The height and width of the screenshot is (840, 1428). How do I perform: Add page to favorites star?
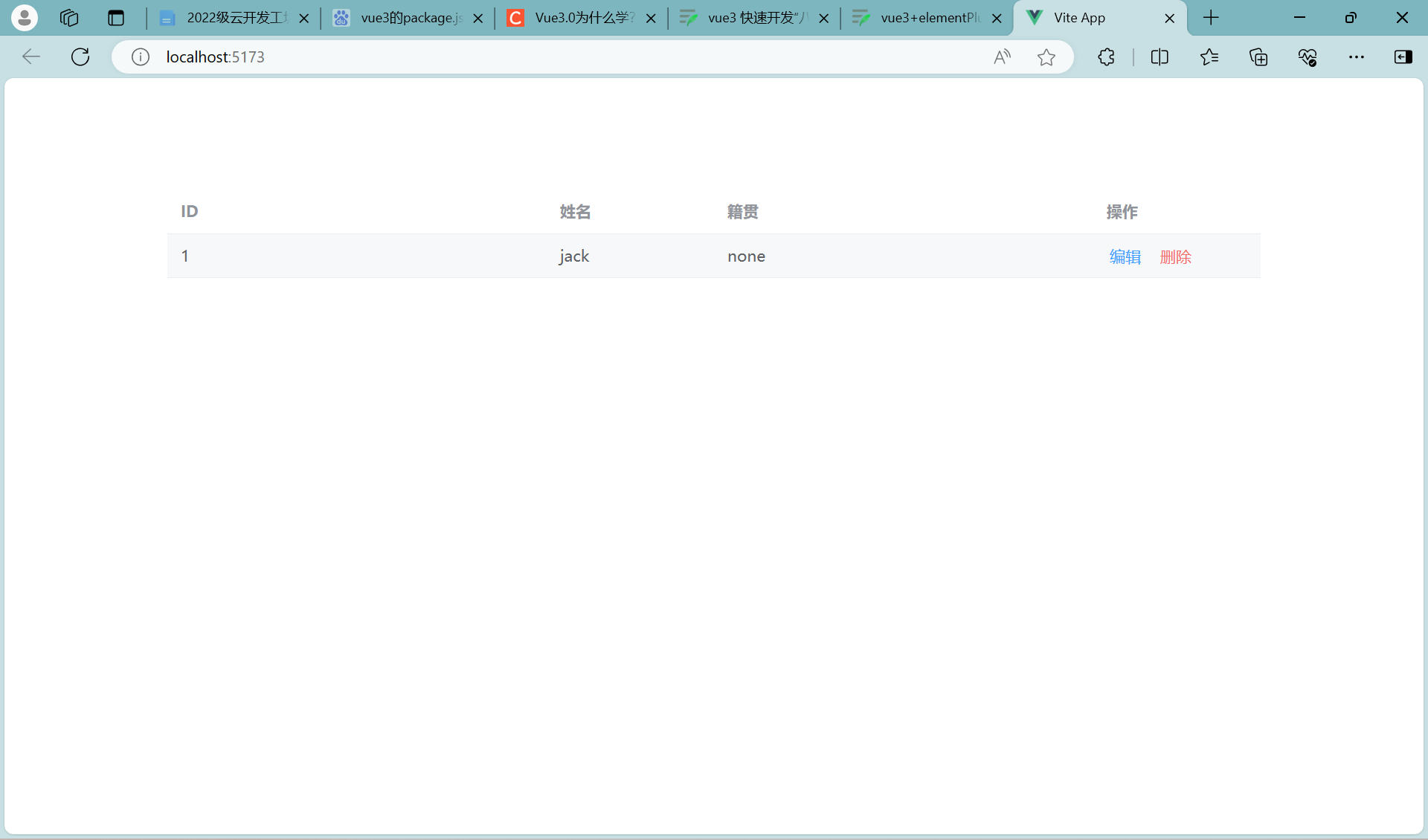pos(1046,56)
